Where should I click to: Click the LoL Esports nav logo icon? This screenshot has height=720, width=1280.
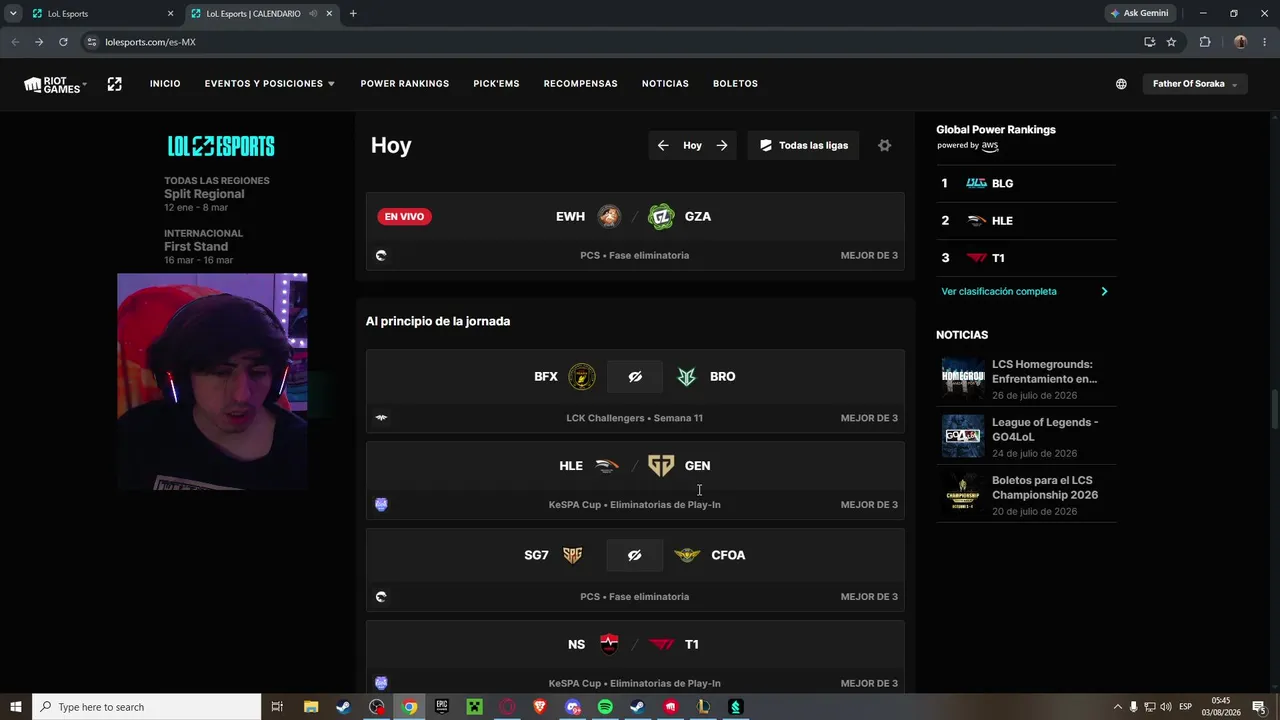114,84
